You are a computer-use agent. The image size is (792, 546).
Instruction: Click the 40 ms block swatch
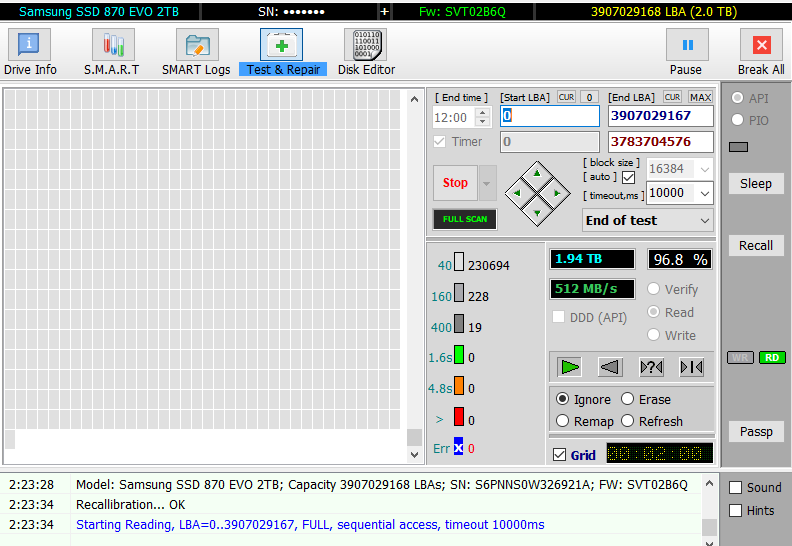pyautogui.click(x=459, y=262)
